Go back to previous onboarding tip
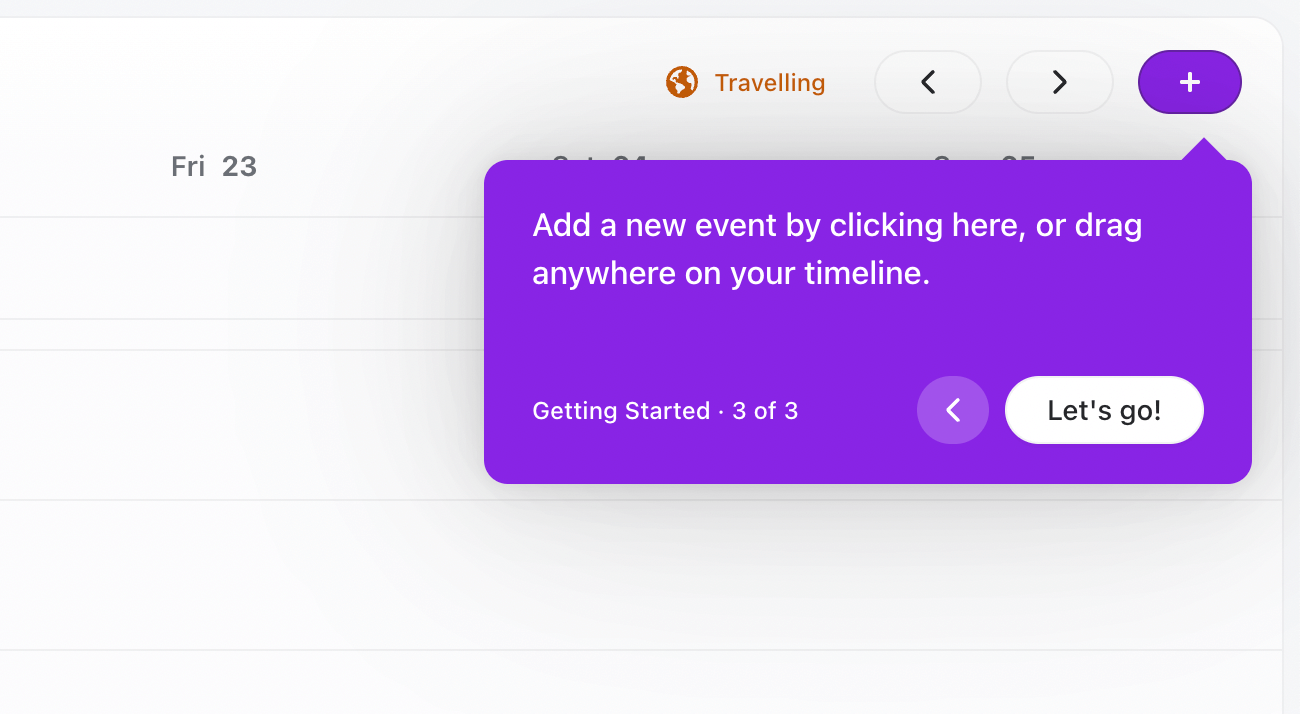Screen dimensions: 1300x714 (953, 410)
